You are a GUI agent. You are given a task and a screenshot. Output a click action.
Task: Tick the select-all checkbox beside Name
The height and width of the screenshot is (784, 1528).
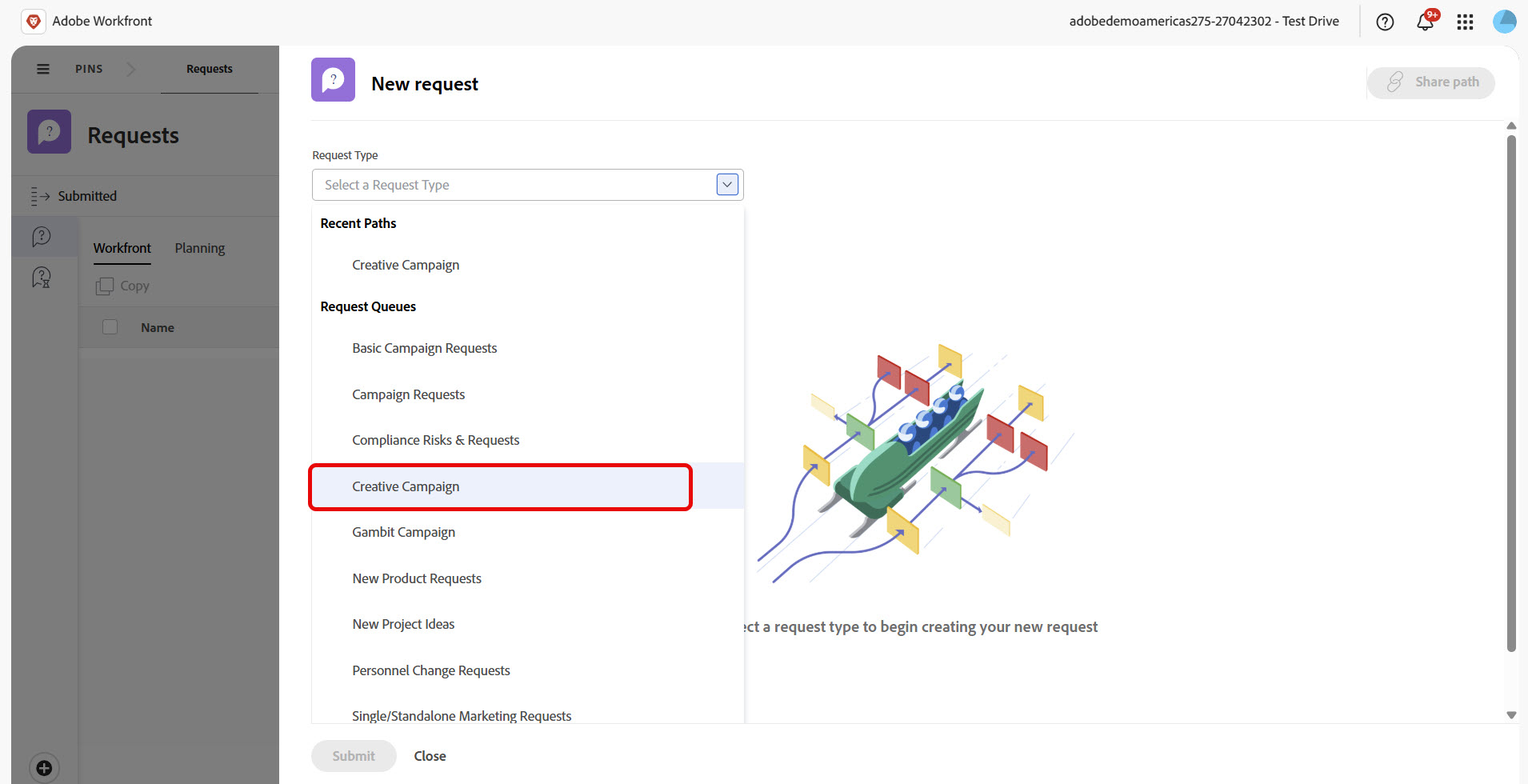point(110,327)
